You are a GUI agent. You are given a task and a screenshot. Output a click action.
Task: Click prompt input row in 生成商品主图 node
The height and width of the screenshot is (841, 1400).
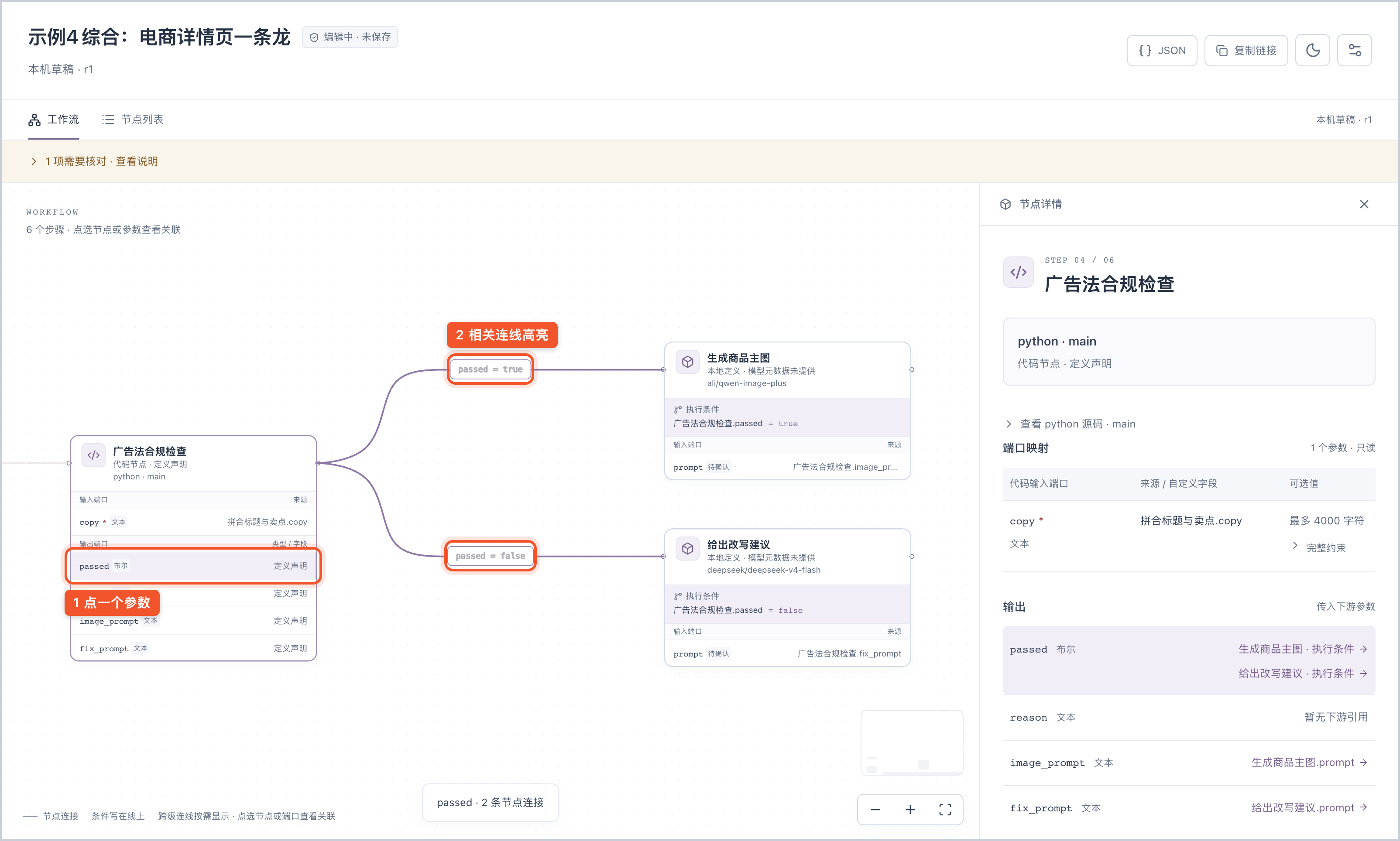pos(787,467)
